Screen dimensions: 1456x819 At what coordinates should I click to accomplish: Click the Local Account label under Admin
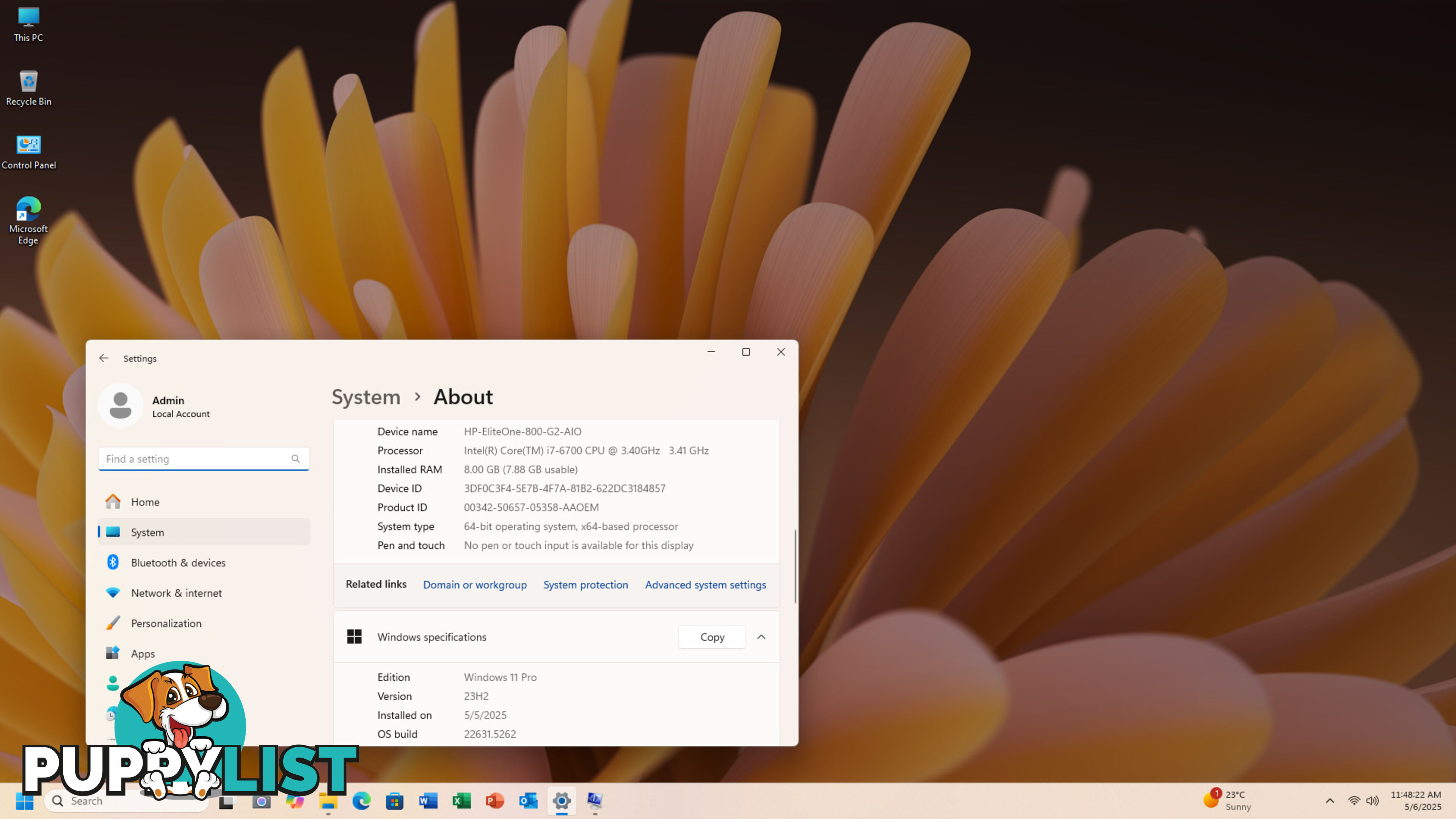[181, 414]
